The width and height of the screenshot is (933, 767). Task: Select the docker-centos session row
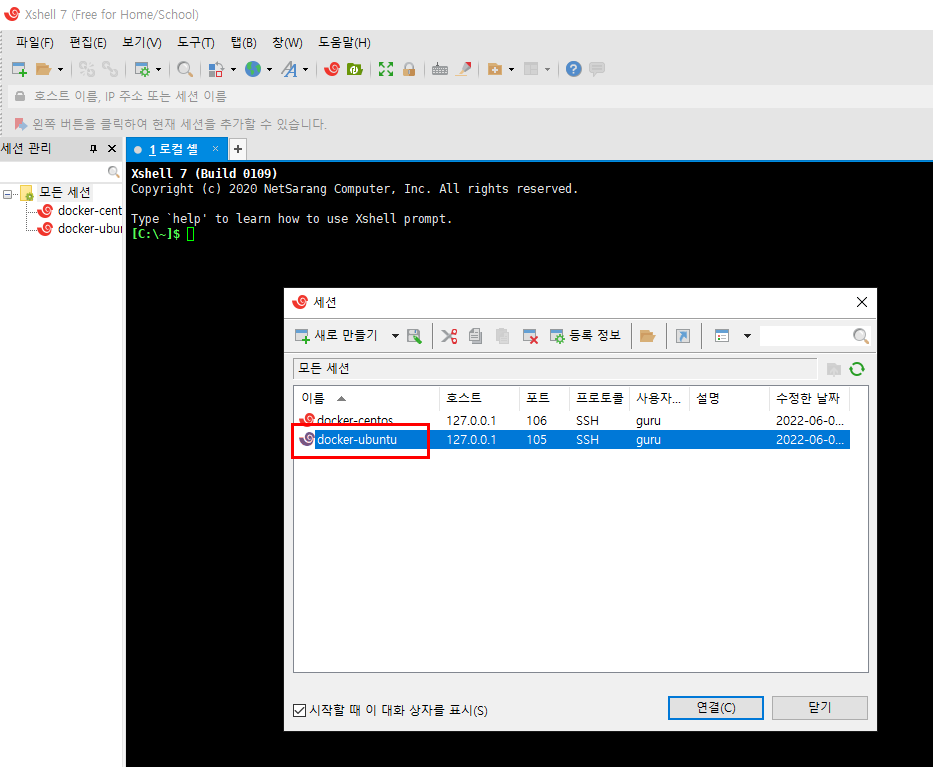[x=572, y=421]
